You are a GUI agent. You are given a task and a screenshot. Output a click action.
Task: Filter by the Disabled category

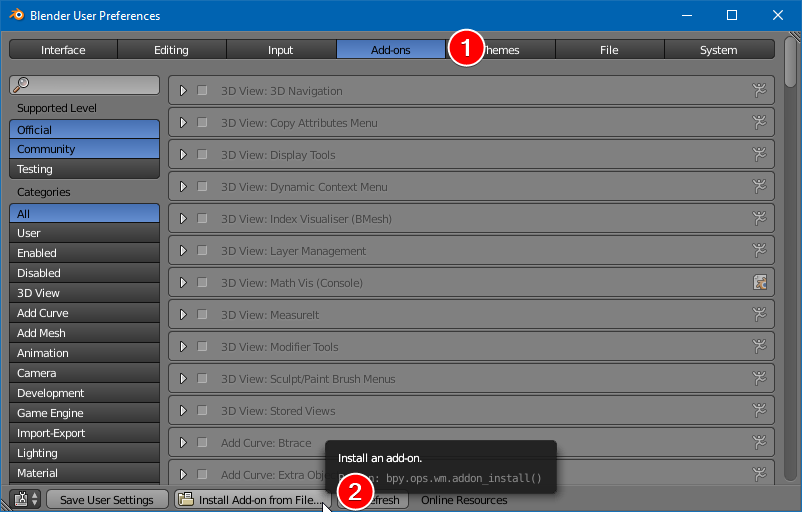pyautogui.click(x=84, y=273)
